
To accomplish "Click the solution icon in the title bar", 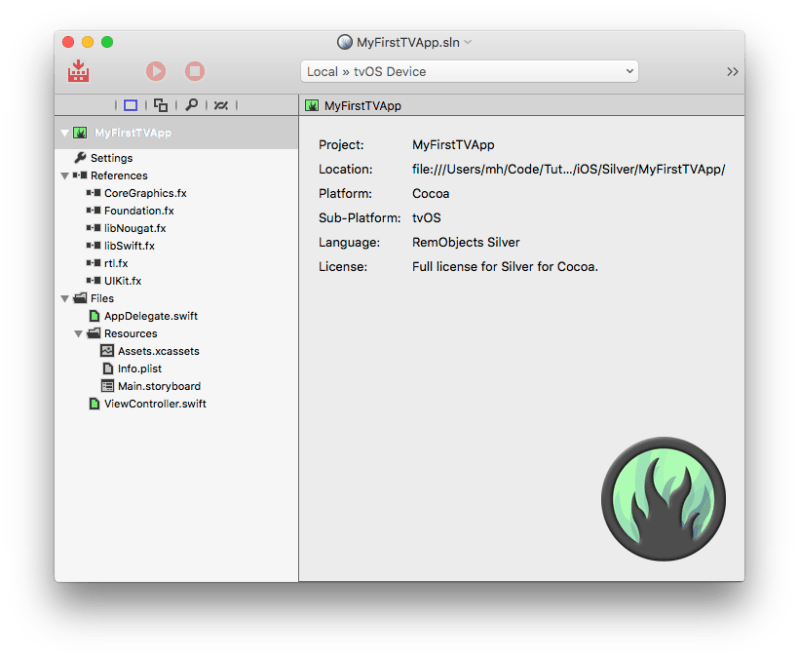I will click(344, 42).
